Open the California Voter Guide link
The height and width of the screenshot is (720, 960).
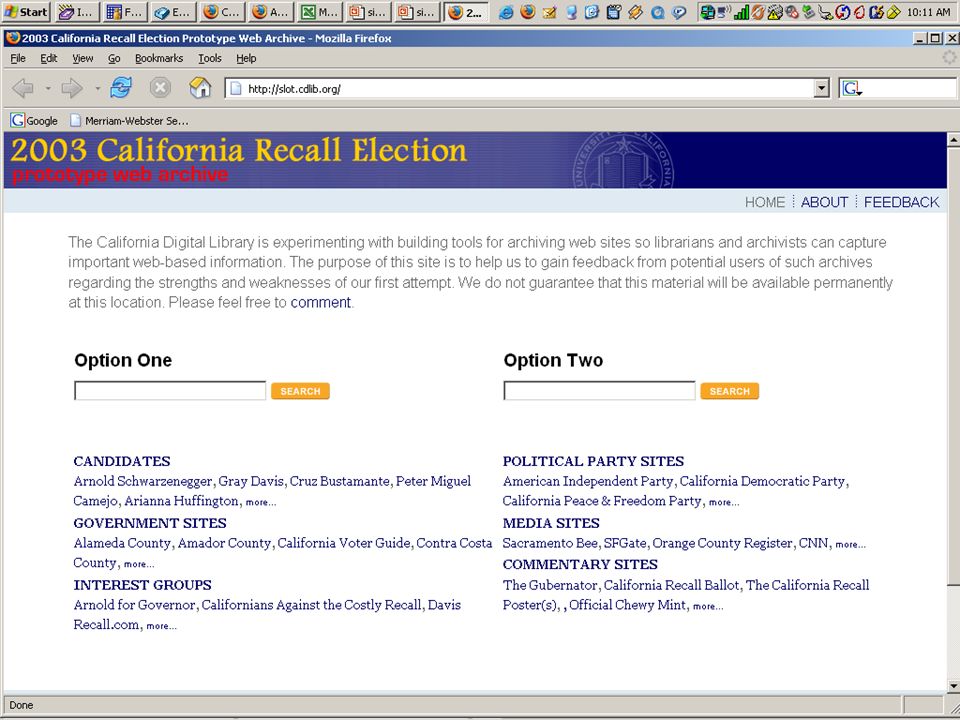point(344,543)
